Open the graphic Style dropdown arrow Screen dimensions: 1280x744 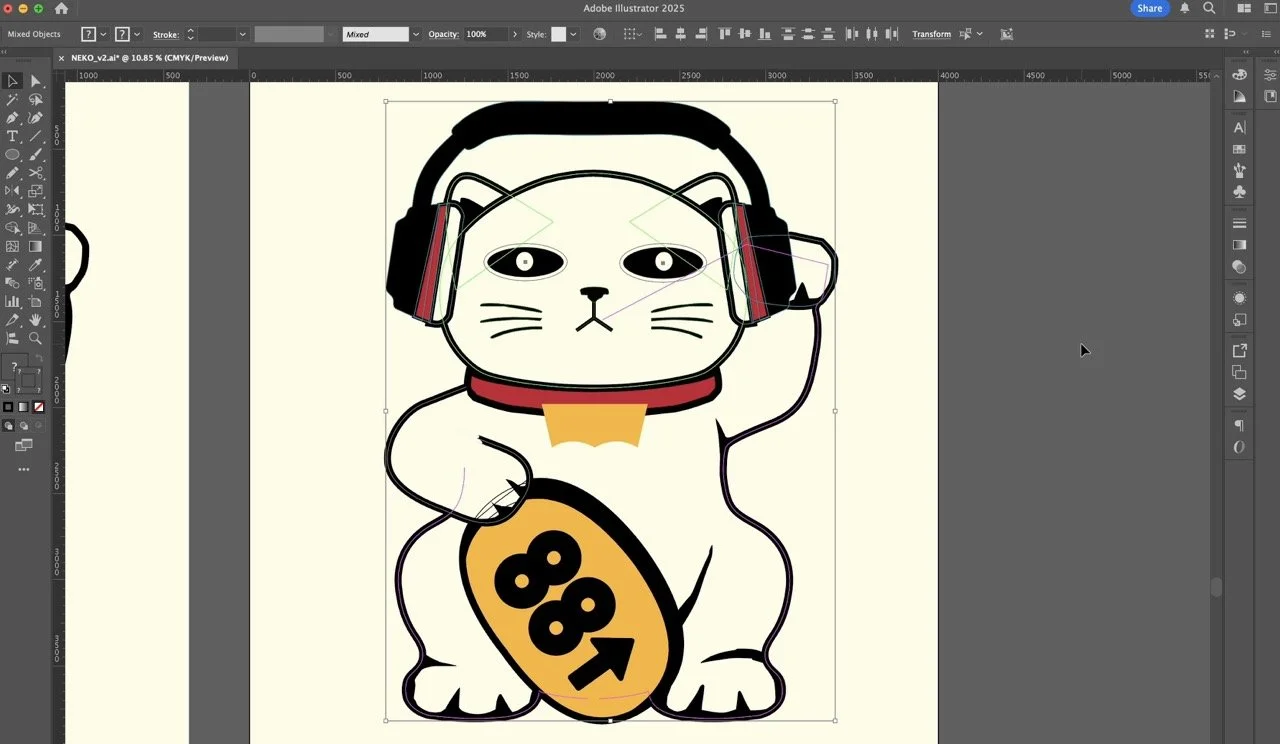coord(573,34)
